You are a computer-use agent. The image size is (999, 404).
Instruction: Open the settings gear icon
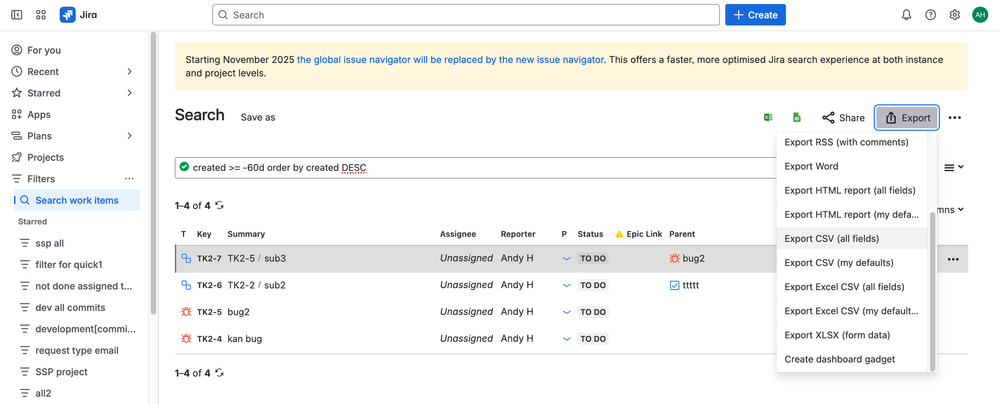tap(954, 15)
